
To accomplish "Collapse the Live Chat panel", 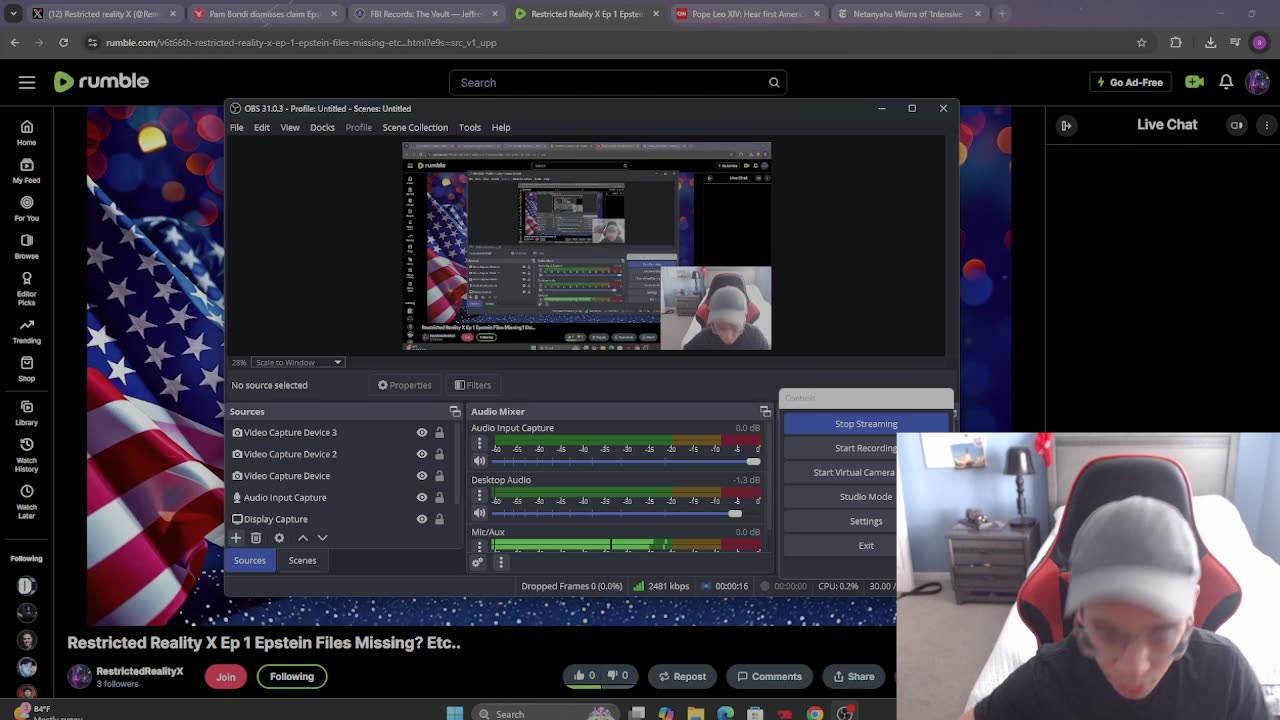I will [1066, 125].
